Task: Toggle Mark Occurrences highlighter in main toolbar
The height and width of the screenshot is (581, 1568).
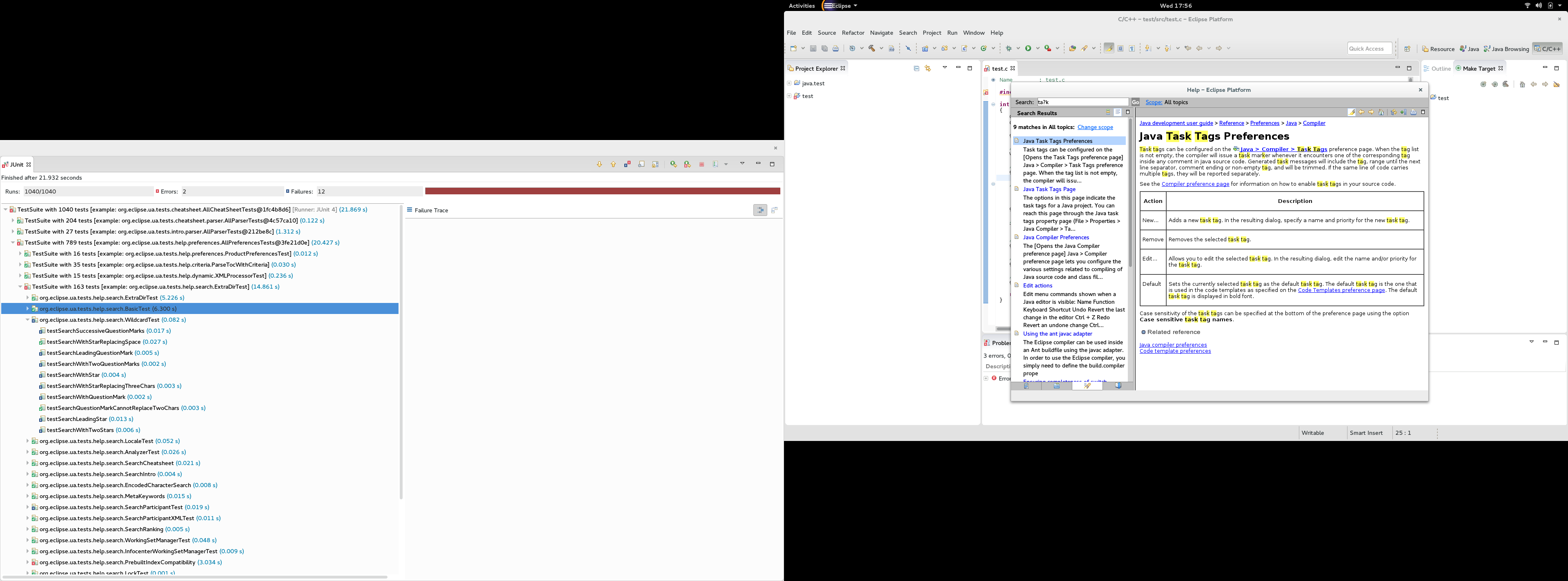Action: pyautogui.click(x=1109, y=49)
